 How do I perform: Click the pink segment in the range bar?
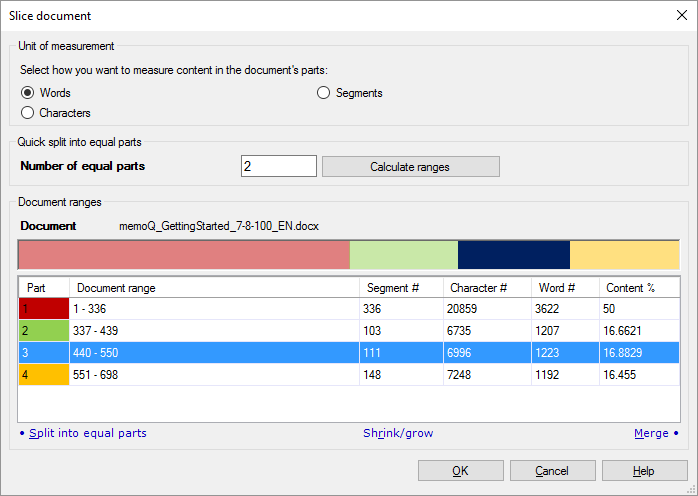pyautogui.click(x=184, y=255)
